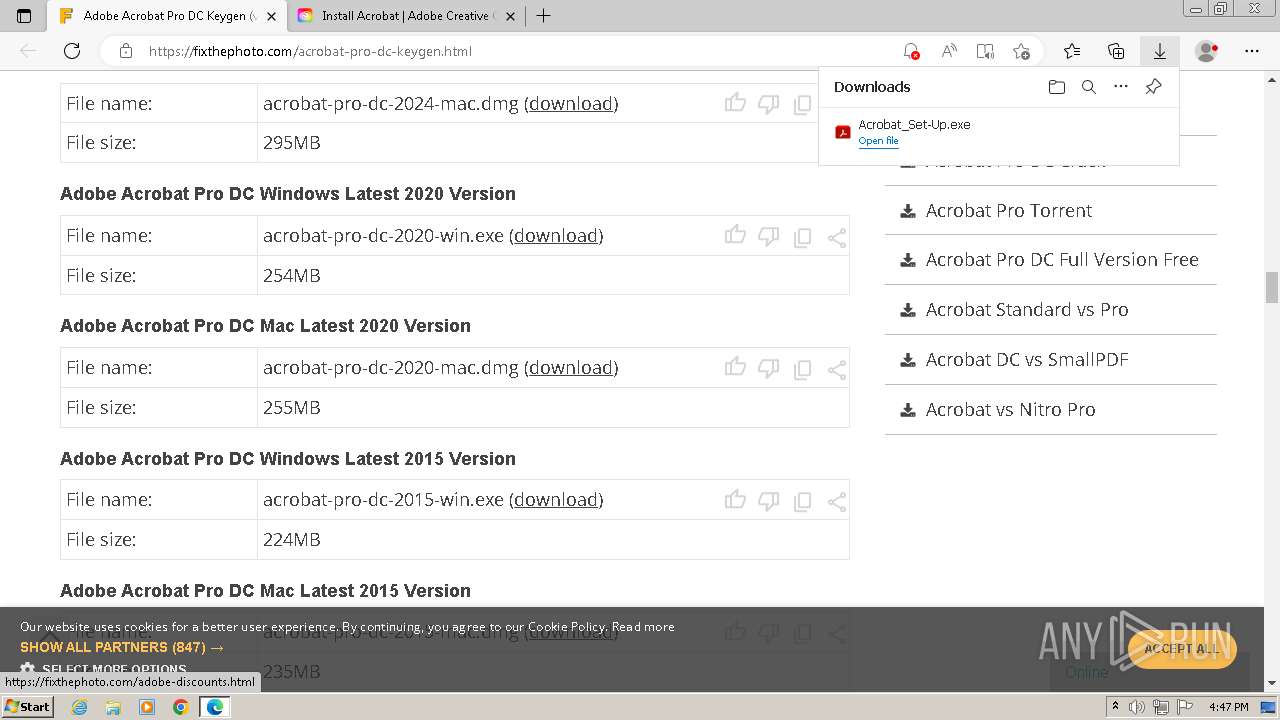This screenshot has width=1280, height=720.
Task: Open More options in Downloads panel
Action: click(1121, 87)
